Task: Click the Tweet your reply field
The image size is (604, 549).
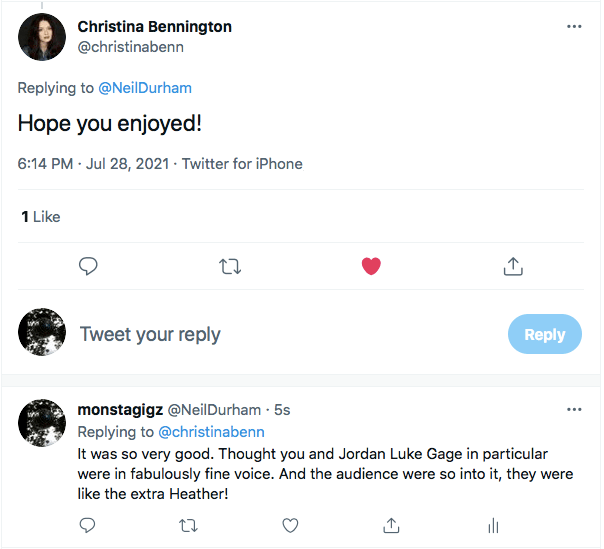Action: 280,335
